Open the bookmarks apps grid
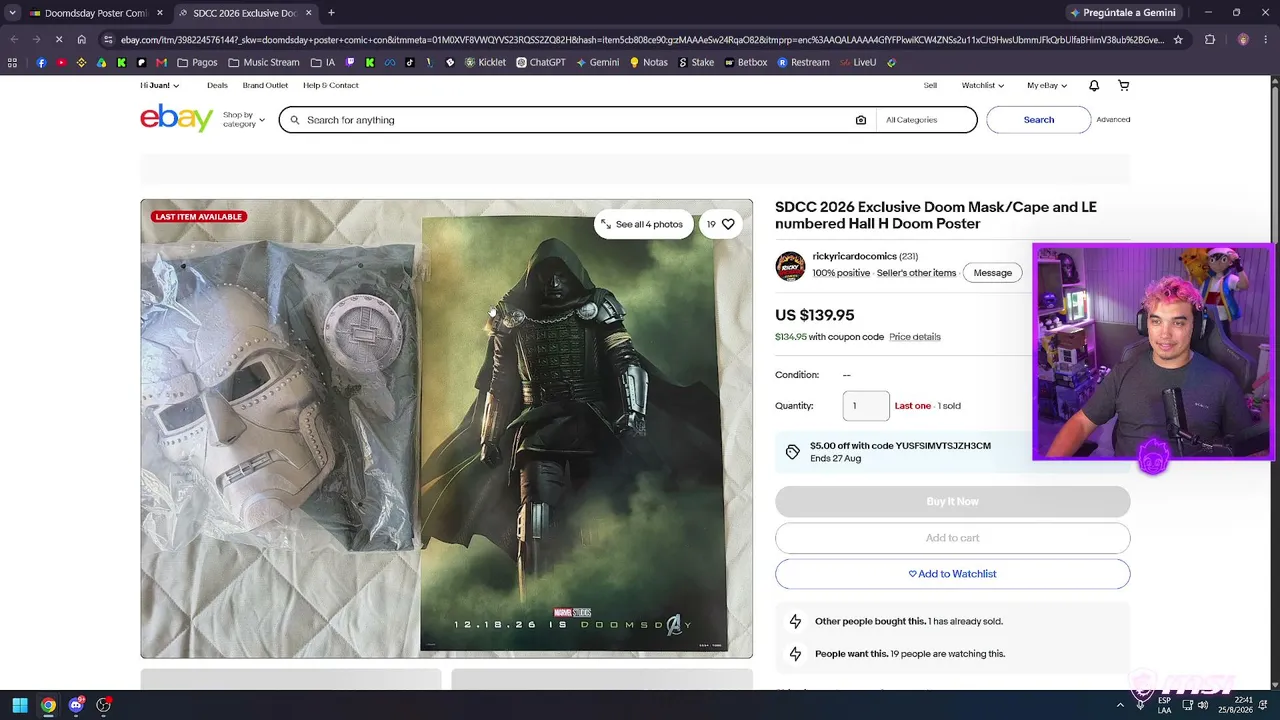Screen dimensions: 1280x720 (12, 62)
